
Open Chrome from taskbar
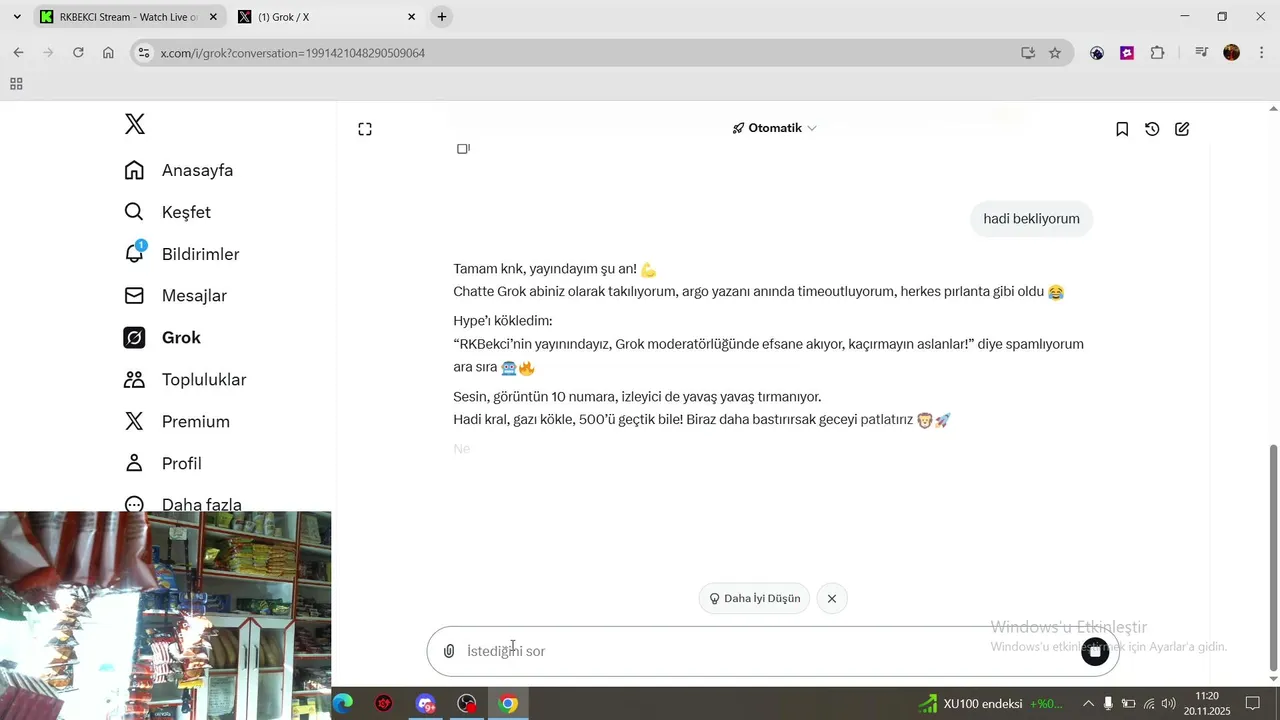[x=508, y=704]
